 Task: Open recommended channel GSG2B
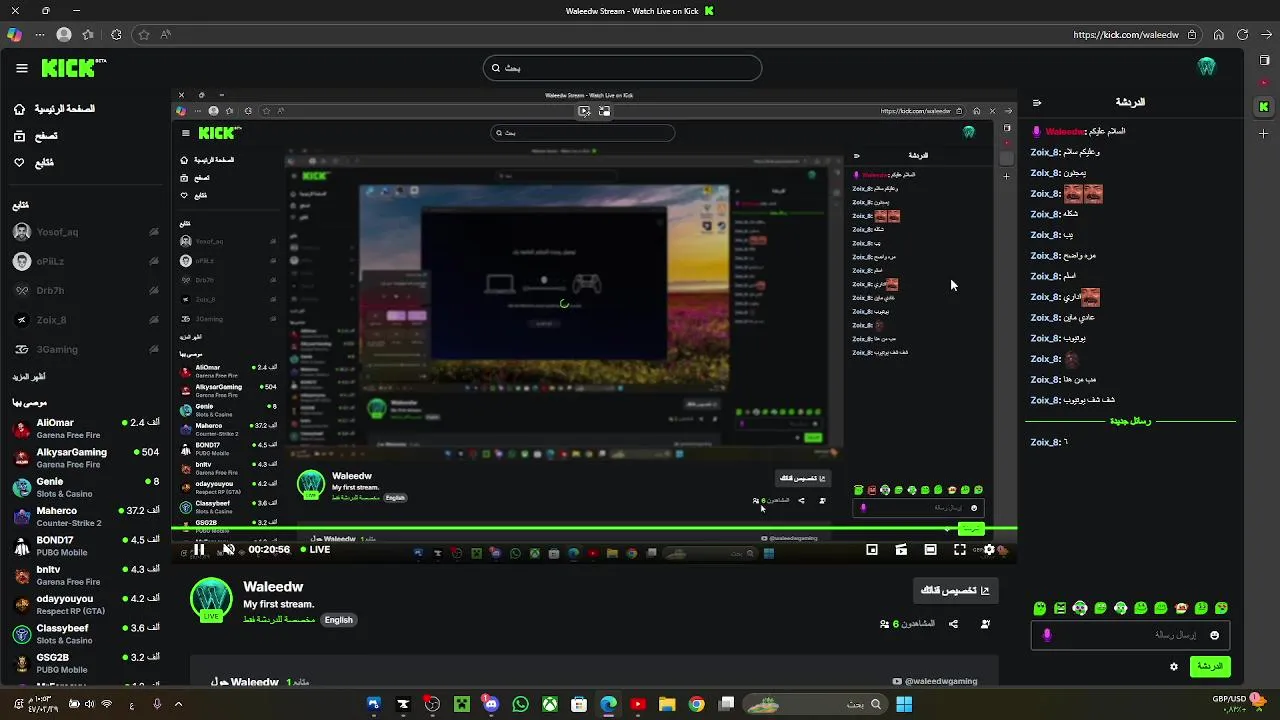[x=85, y=663]
